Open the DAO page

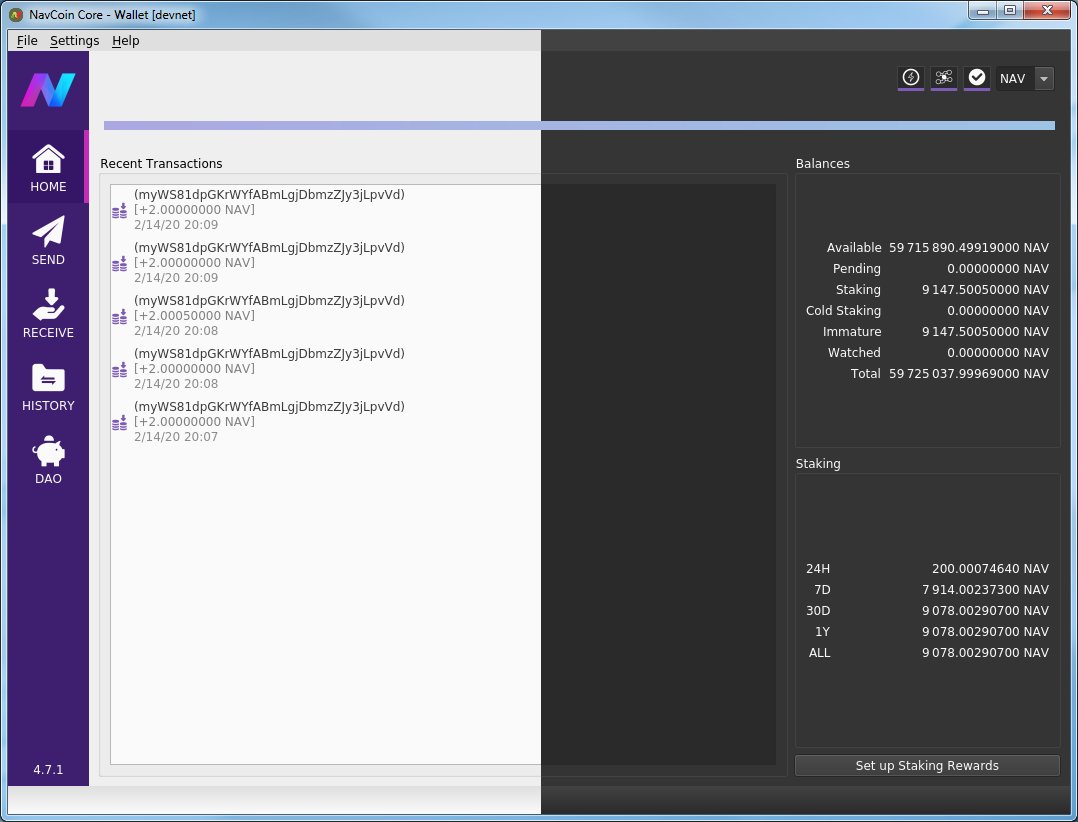pyautogui.click(x=48, y=459)
